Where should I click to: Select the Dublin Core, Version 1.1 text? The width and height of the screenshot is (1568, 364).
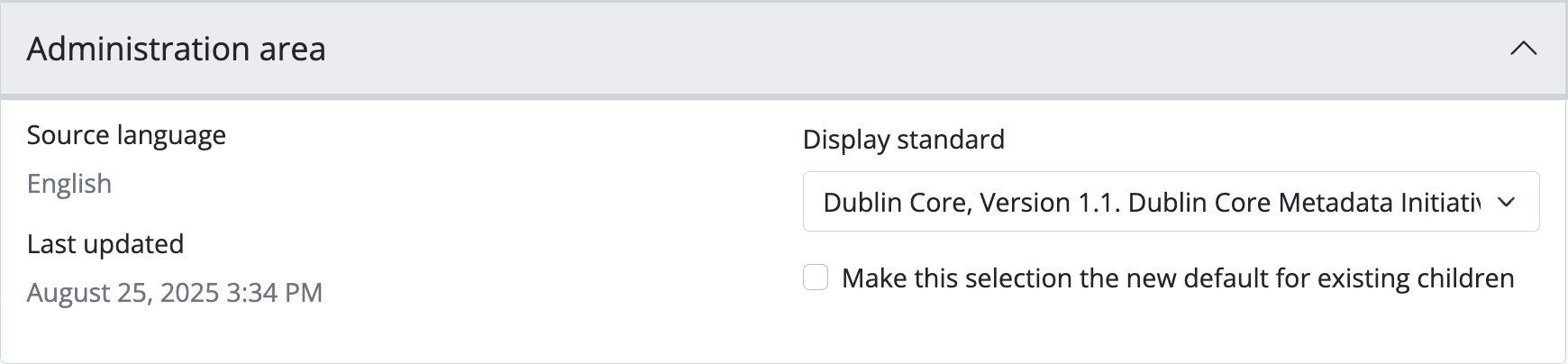(970, 202)
